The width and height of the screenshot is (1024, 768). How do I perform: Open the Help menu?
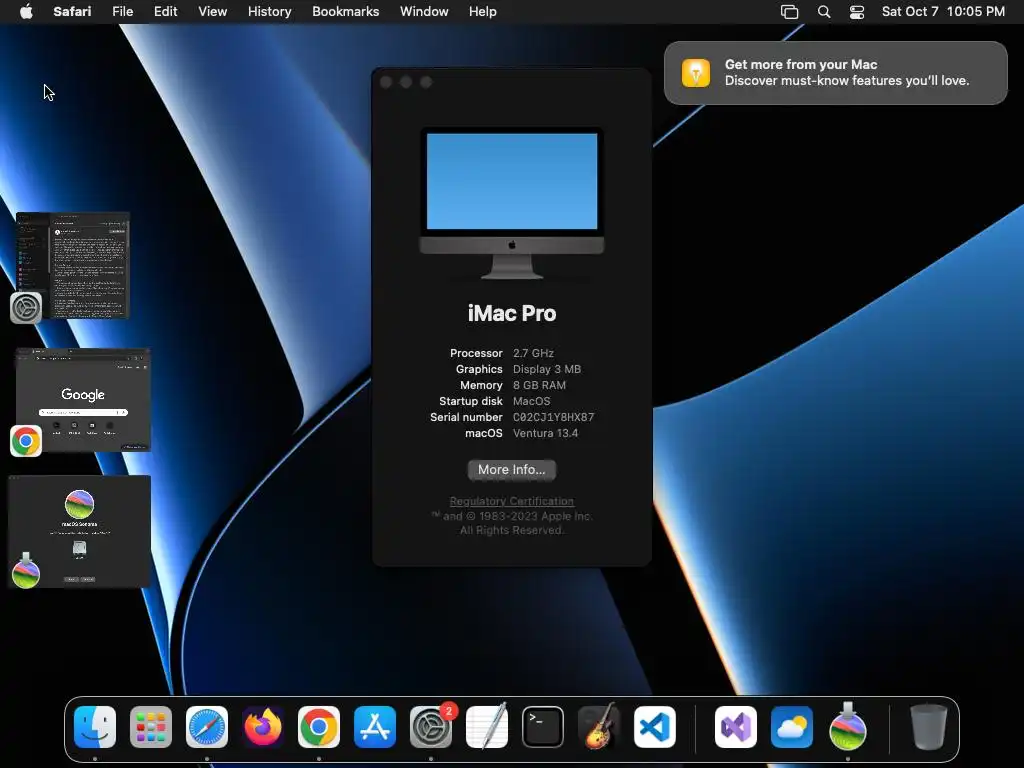tap(483, 12)
